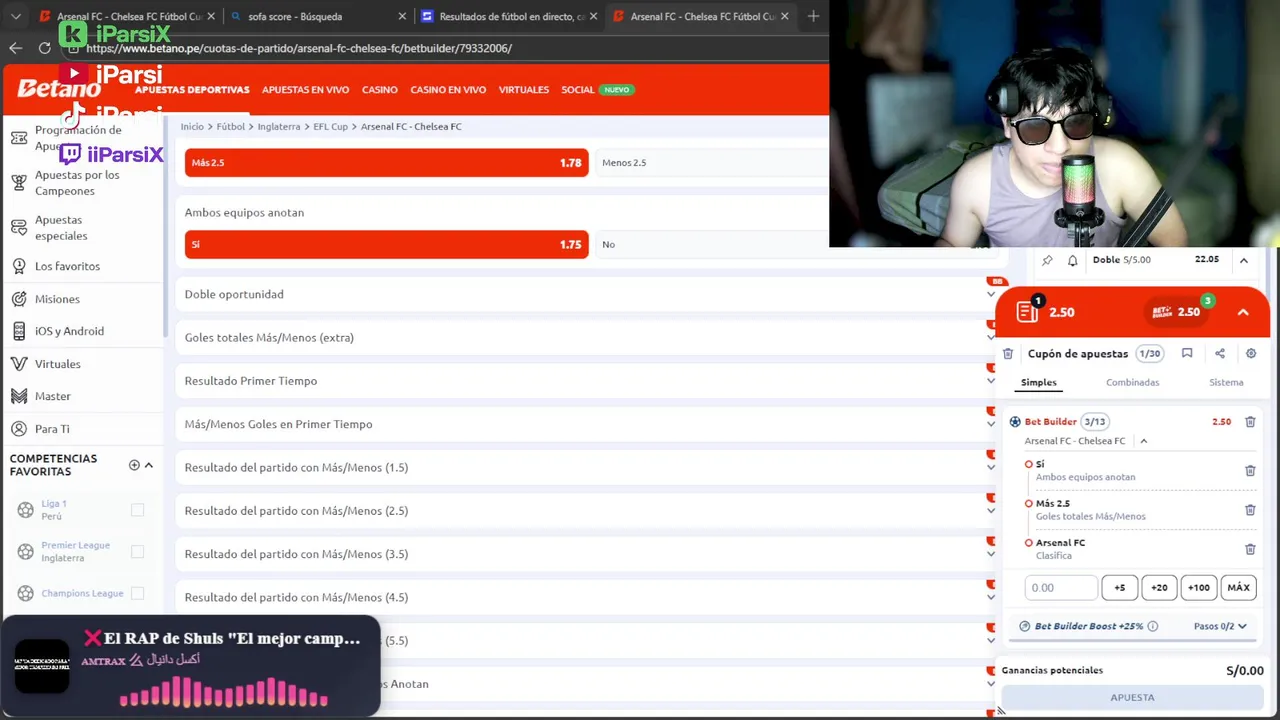Switch to Sistema tab in coupon
The width and height of the screenshot is (1280, 720).
pyautogui.click(x=1226, y=383)
